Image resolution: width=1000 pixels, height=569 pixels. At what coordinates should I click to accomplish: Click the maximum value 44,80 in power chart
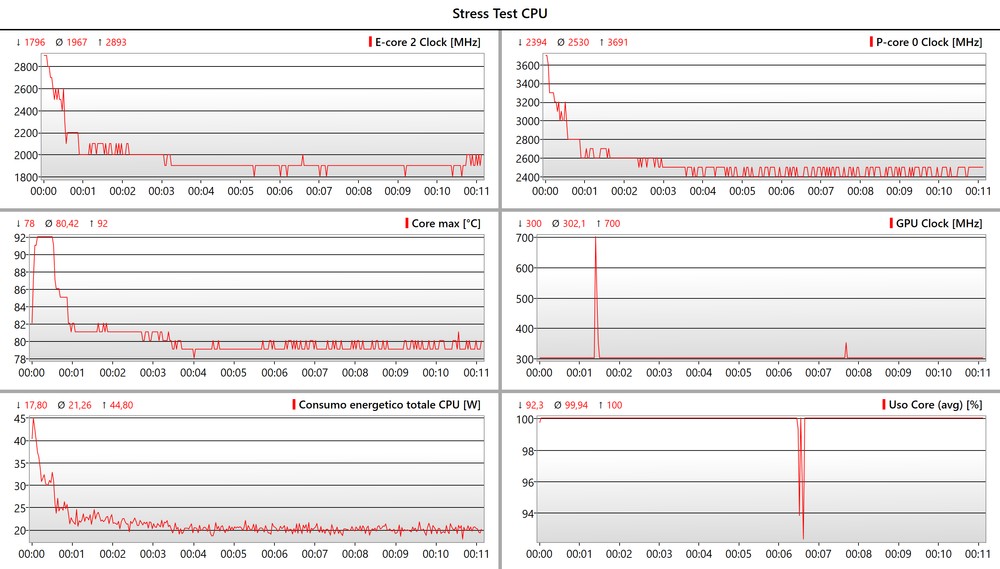(110, 404)
